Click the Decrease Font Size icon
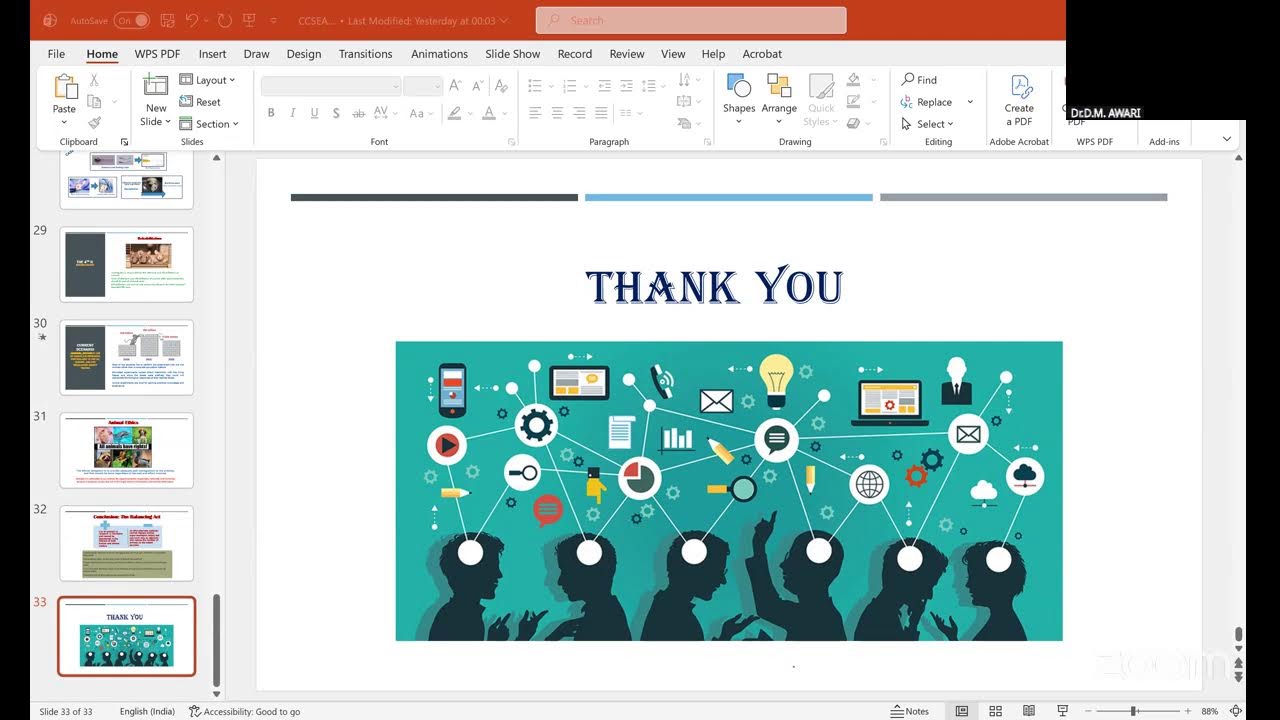Screen dimensions: 1280x720 coord(478,86)
